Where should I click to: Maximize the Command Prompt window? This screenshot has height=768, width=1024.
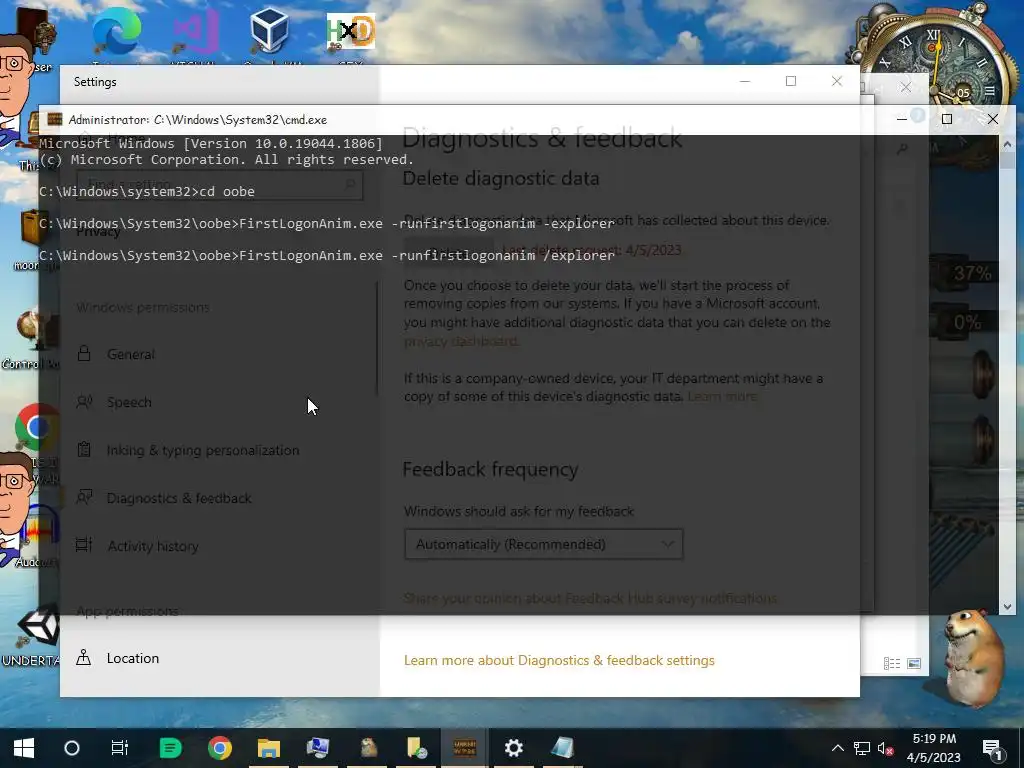(x=947, y=120)
